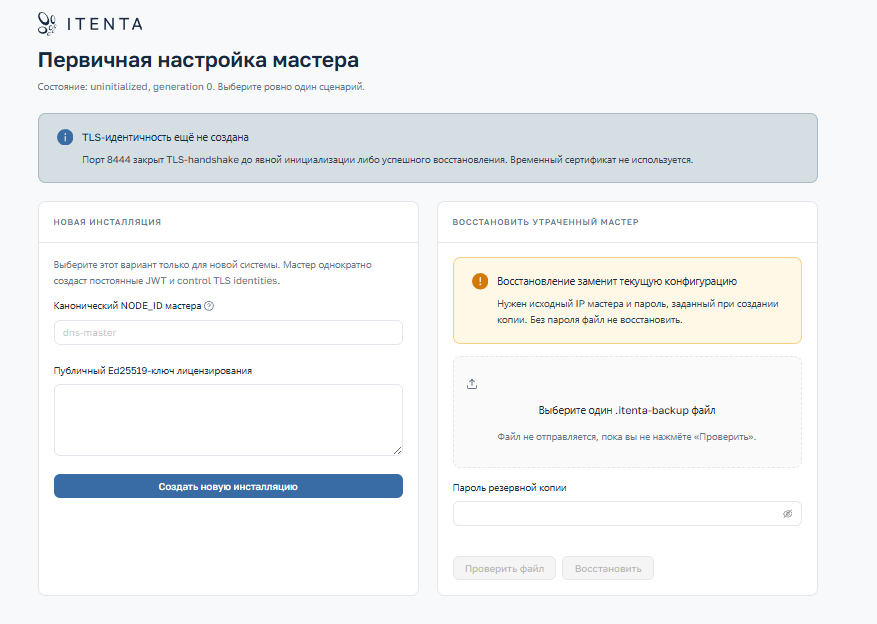Screen dimensions: 877x624
Task: Click the "Восстановить утраченный мастер" card header
Action: click(627, 222)
